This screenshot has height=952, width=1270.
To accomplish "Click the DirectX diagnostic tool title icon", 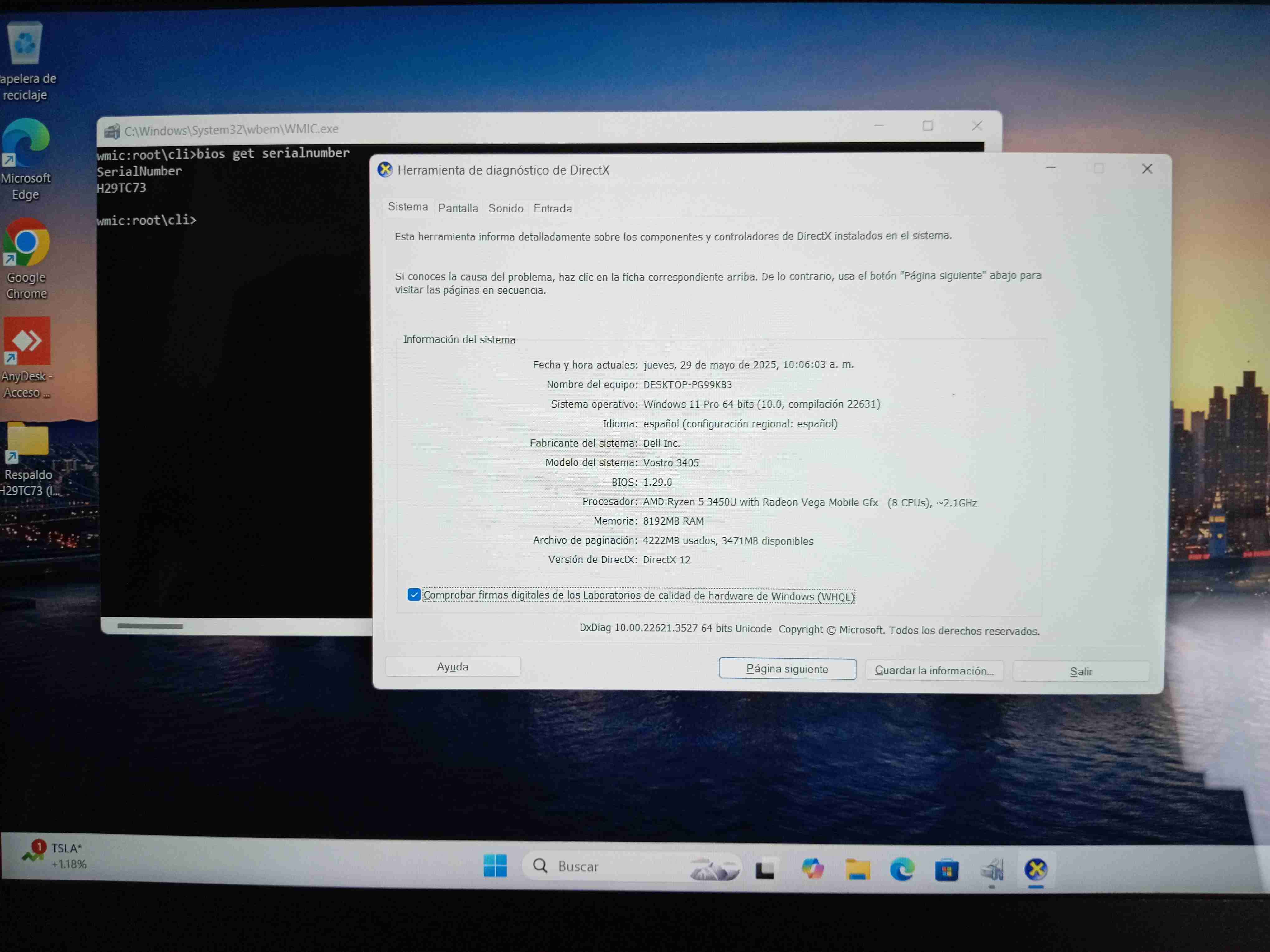I will (385, 170).
